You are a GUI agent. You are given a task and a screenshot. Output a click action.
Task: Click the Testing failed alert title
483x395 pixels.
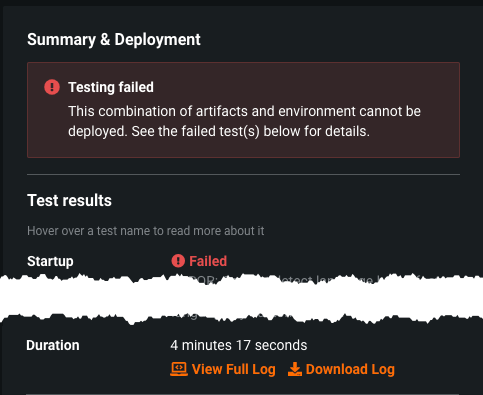coord(111,87)
